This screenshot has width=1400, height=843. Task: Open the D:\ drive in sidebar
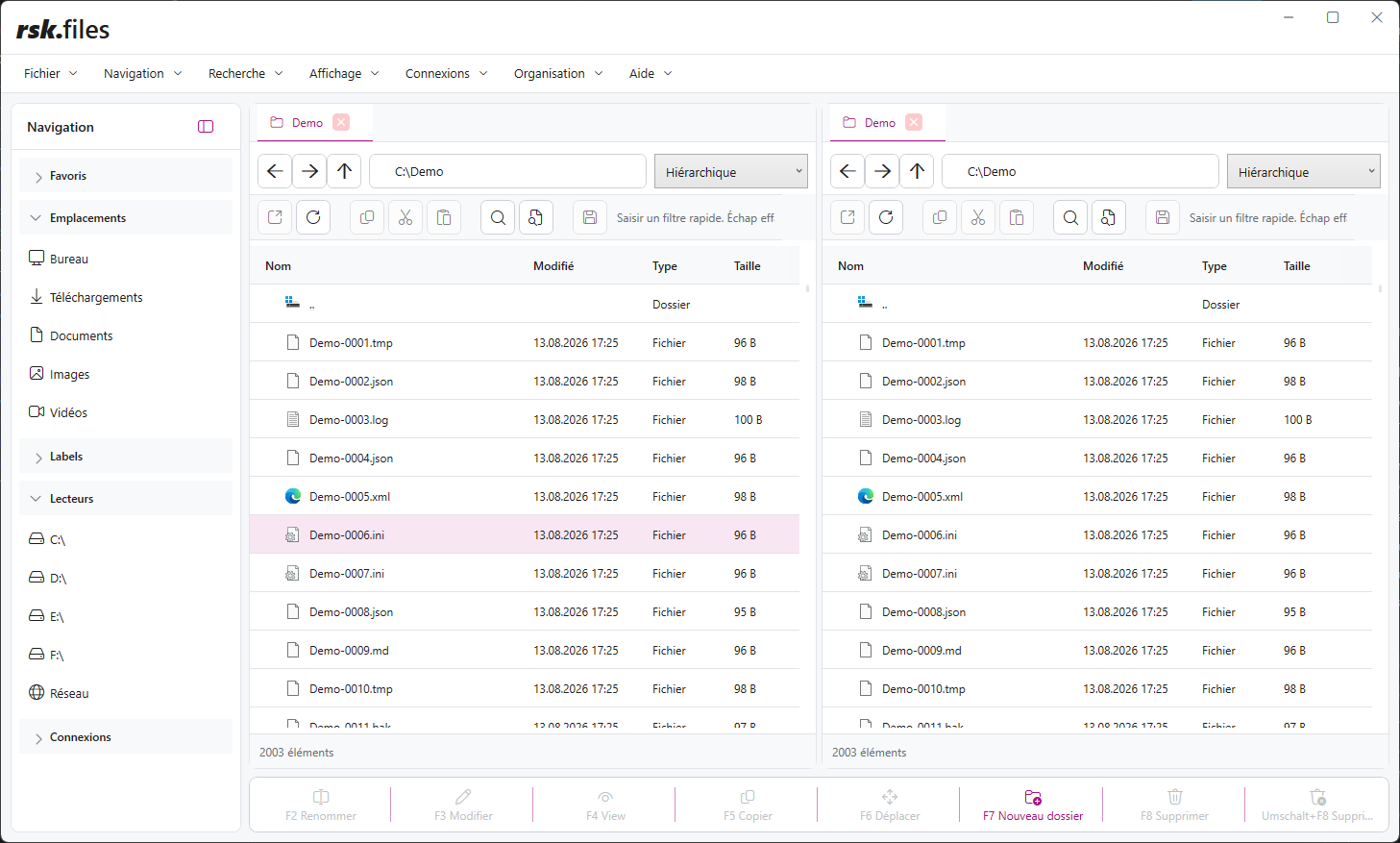coord(126,578)
